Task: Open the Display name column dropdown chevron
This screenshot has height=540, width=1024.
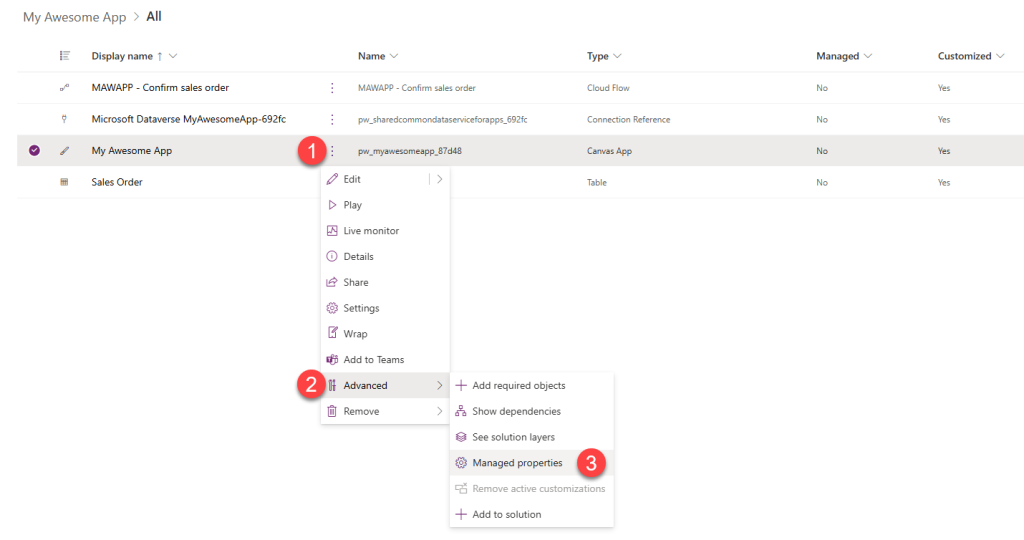Action: 173,56
